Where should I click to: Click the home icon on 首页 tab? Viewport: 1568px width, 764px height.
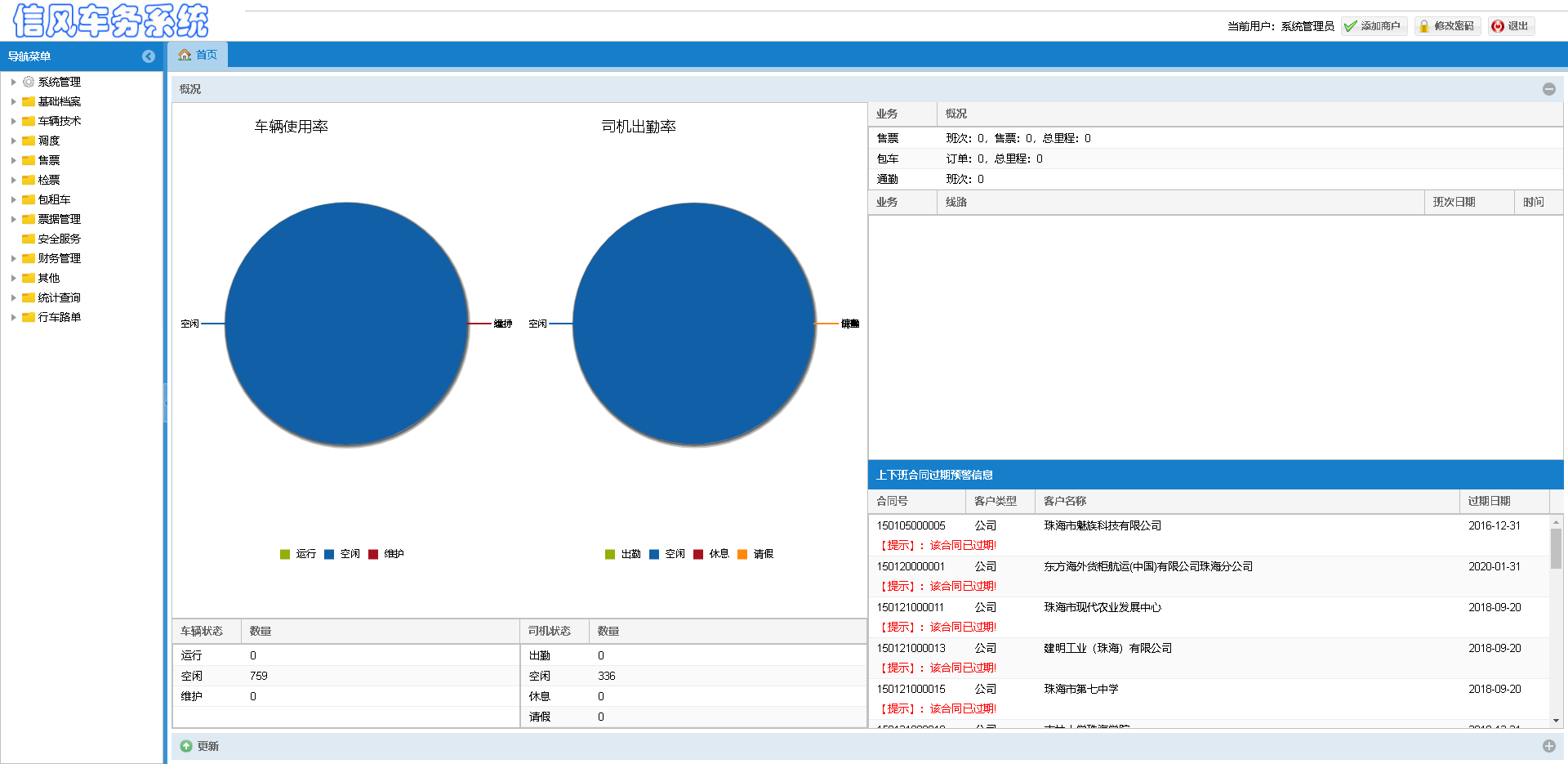(x=185, y=55)
